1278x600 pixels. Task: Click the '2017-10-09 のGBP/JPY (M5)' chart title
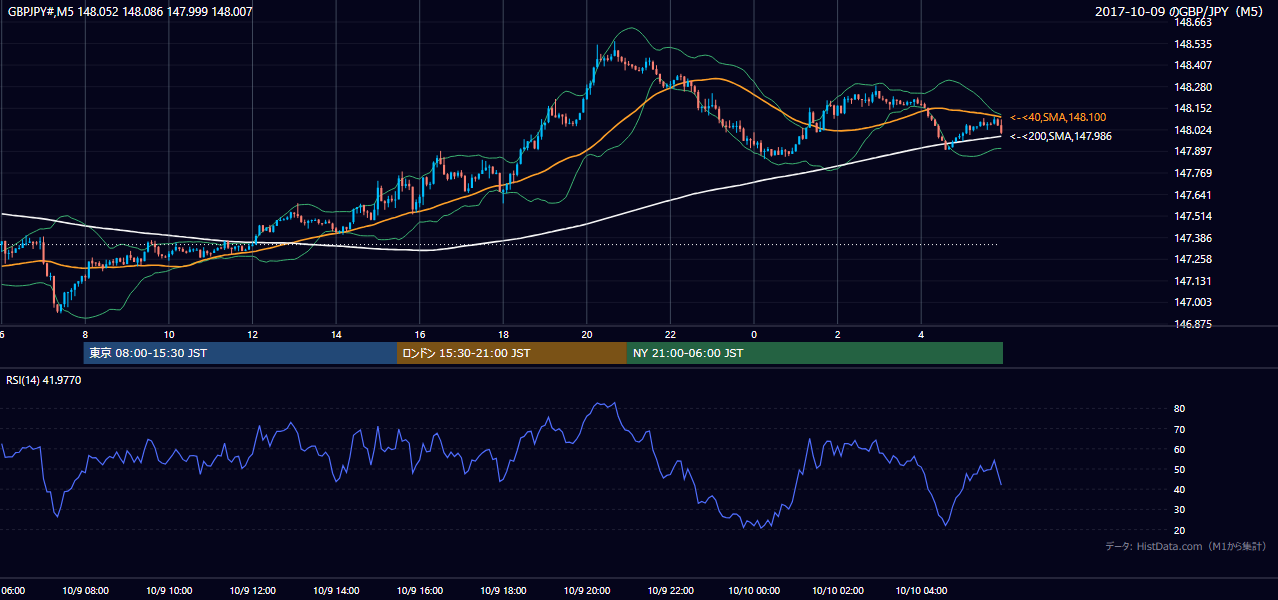(x=1180, y=11)
